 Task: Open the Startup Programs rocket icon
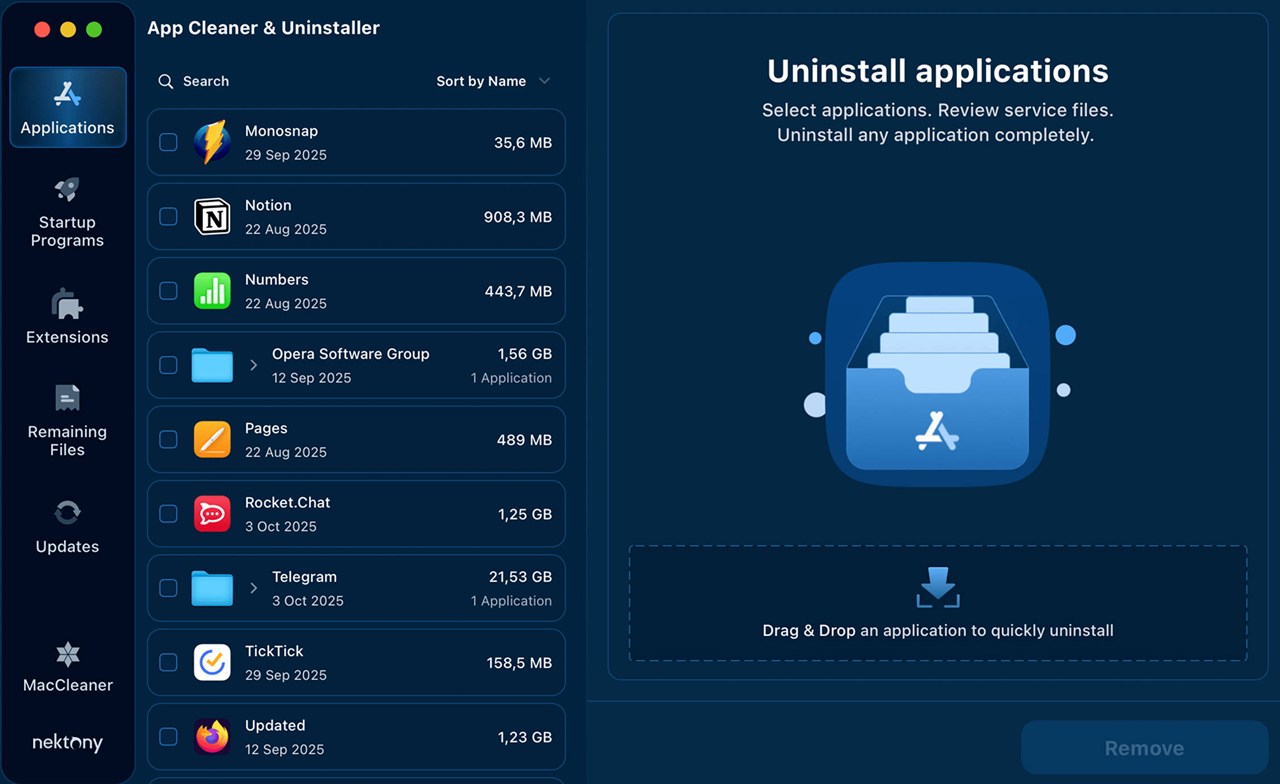(x=67, y=190)
